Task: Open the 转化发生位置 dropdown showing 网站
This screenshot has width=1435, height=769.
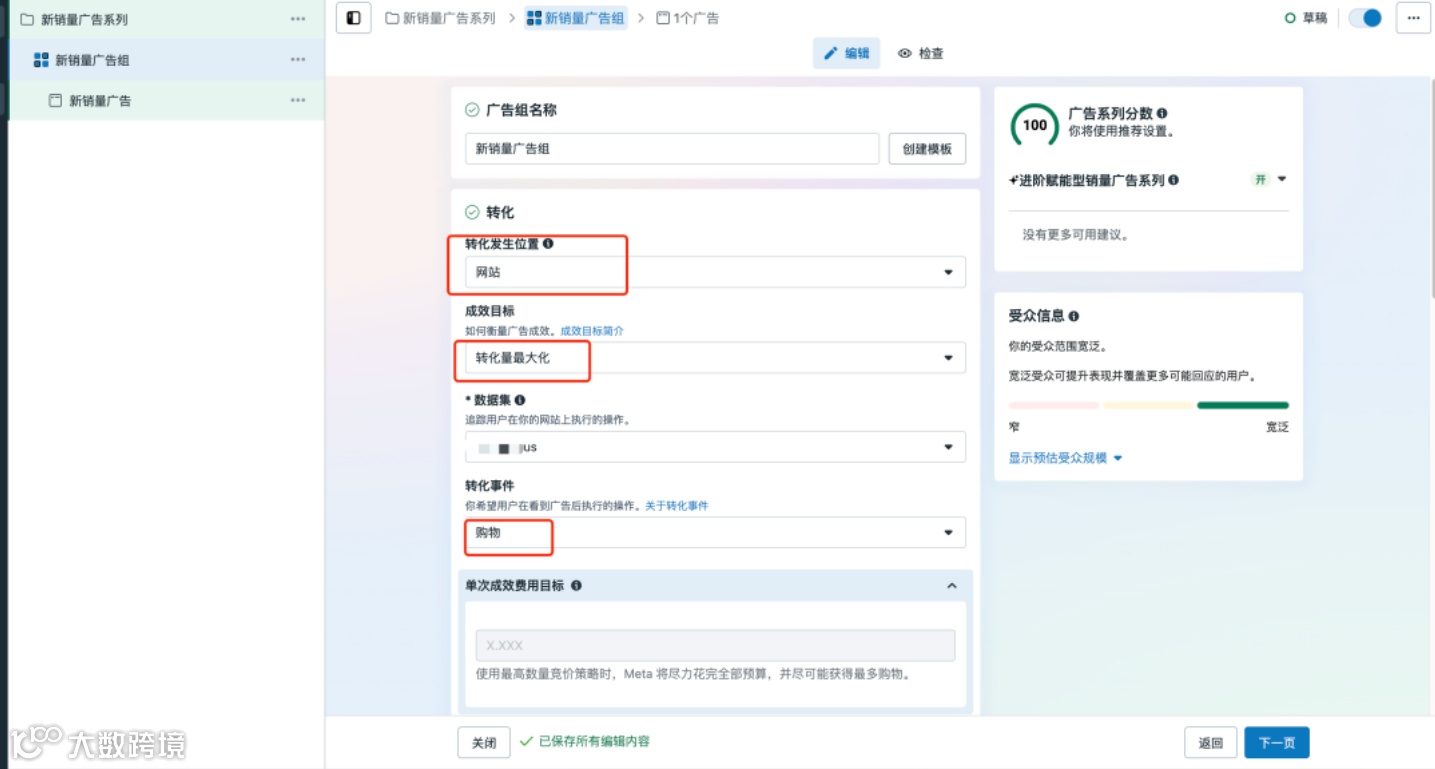Action: (715, 272)
